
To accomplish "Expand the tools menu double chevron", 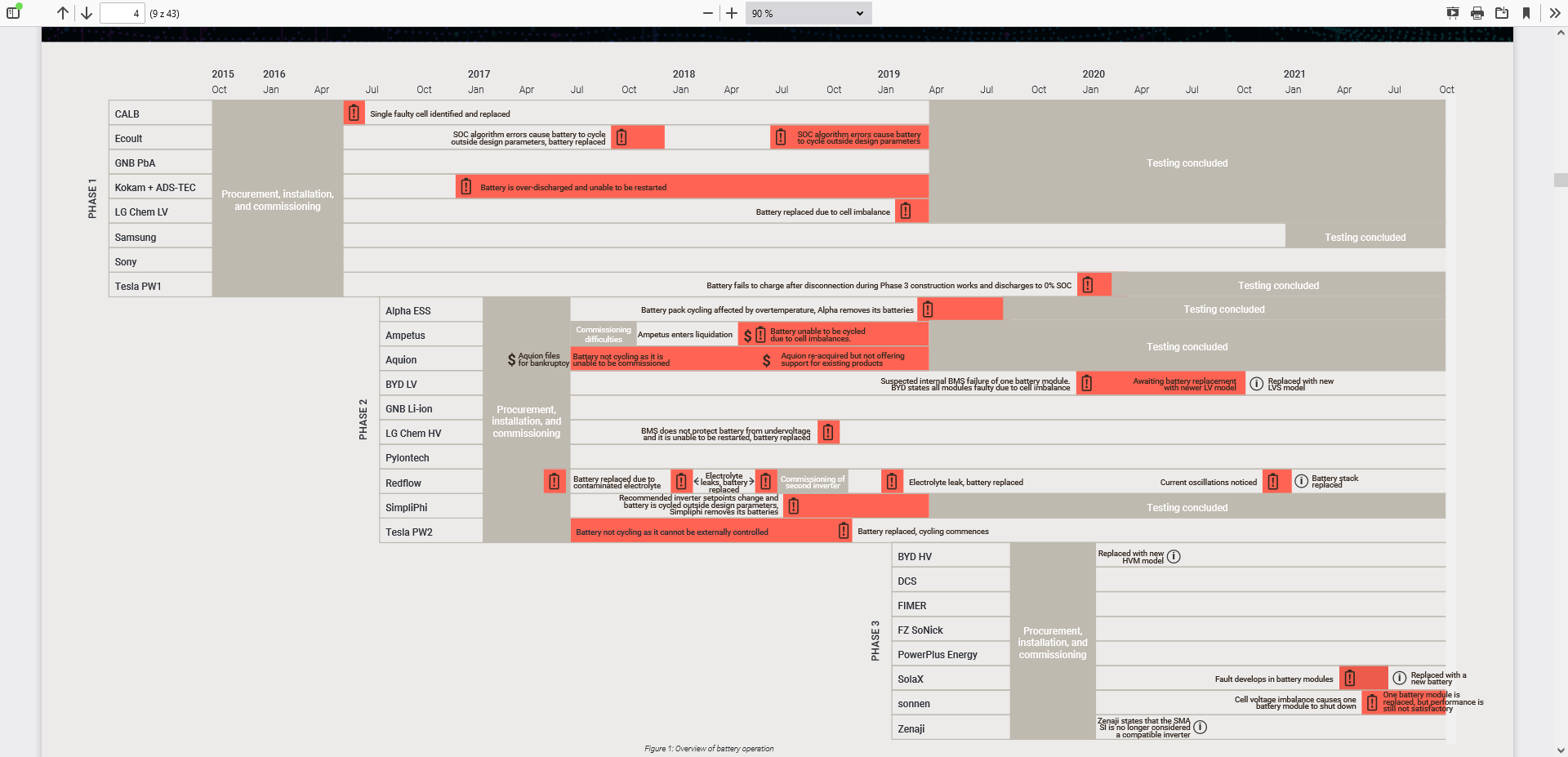I will [x=1555, y=13].
